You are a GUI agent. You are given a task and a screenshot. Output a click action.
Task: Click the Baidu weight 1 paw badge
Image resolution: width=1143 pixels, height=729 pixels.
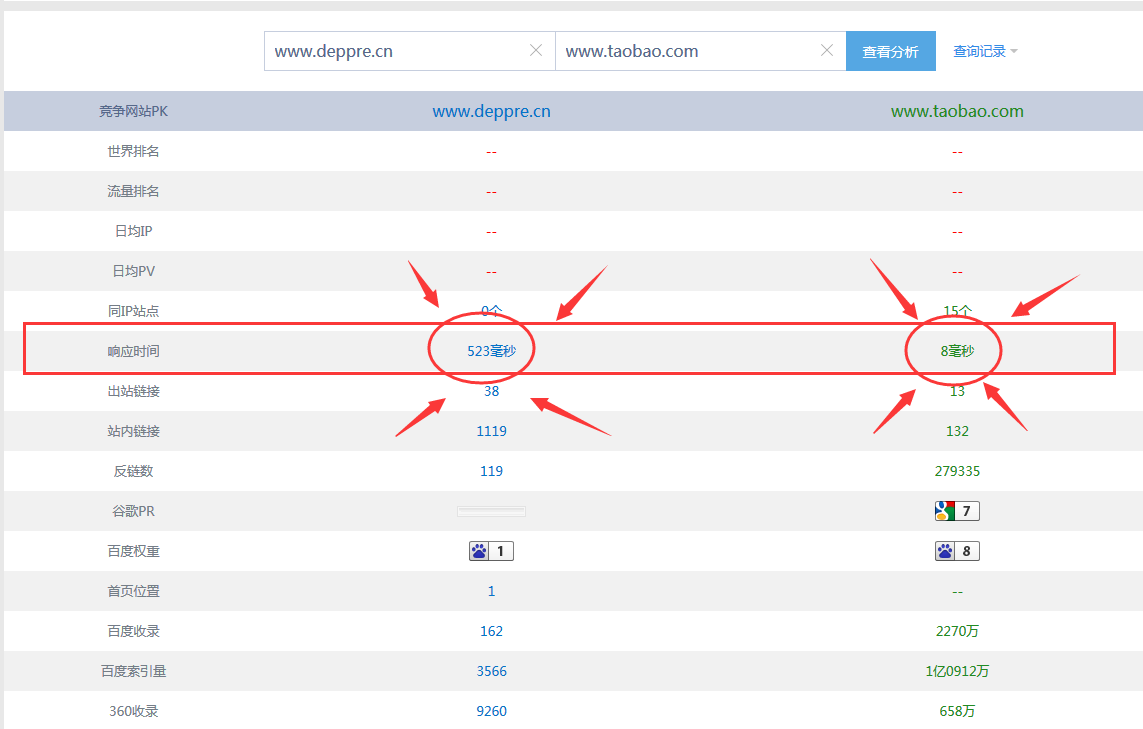491,551
